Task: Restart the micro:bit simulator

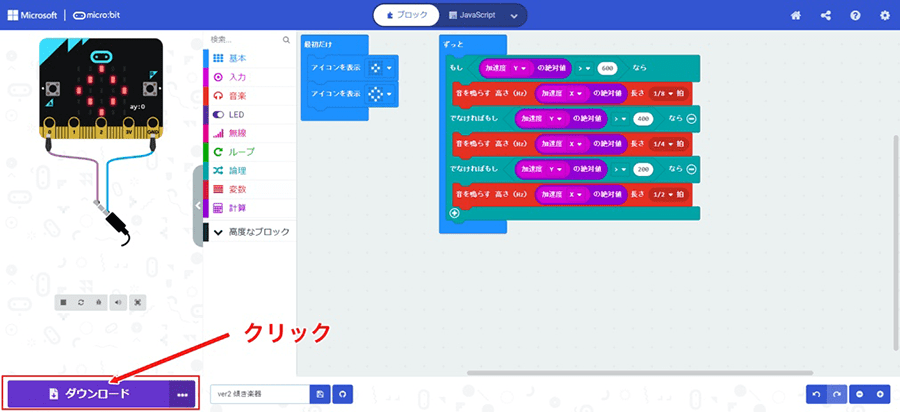Action: [x=82, y=302]
